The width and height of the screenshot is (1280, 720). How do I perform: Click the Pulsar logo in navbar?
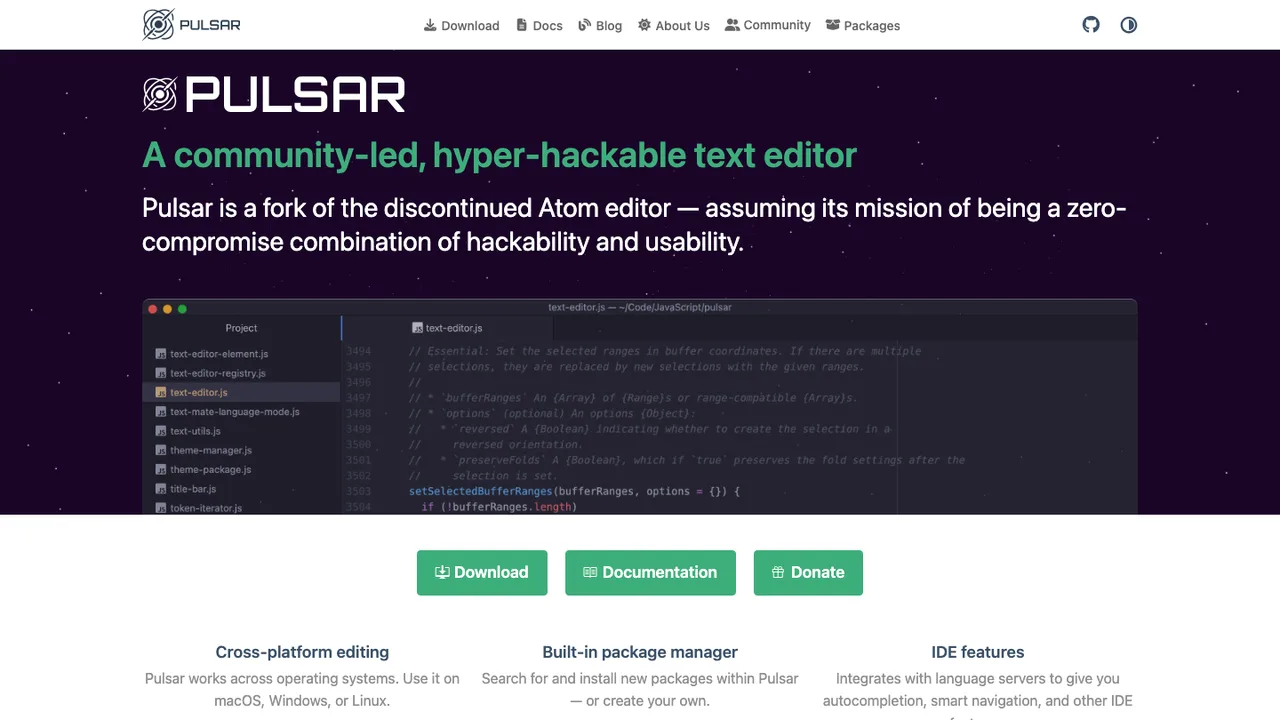pos(191,24)
